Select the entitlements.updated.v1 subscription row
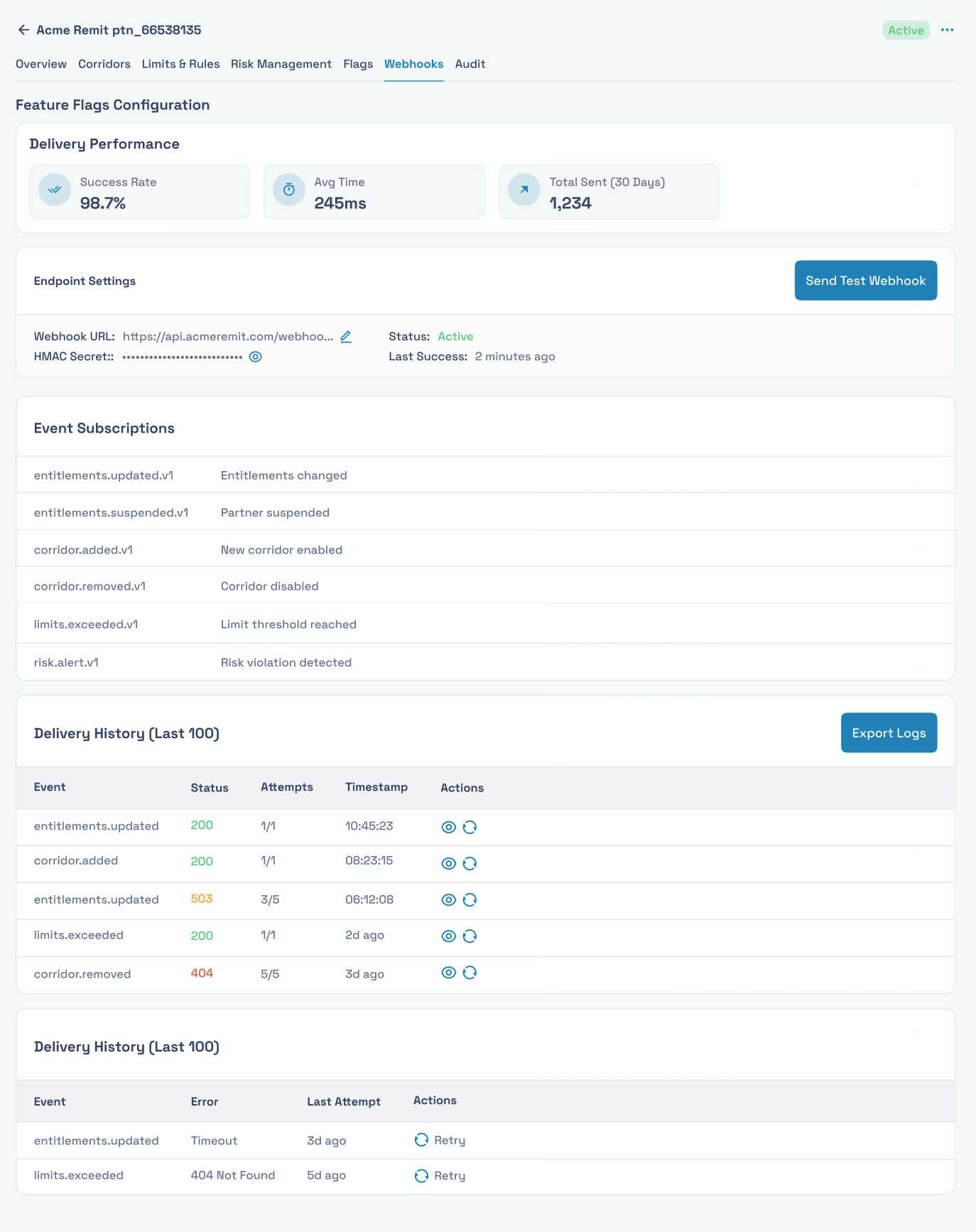 (485, 475)
